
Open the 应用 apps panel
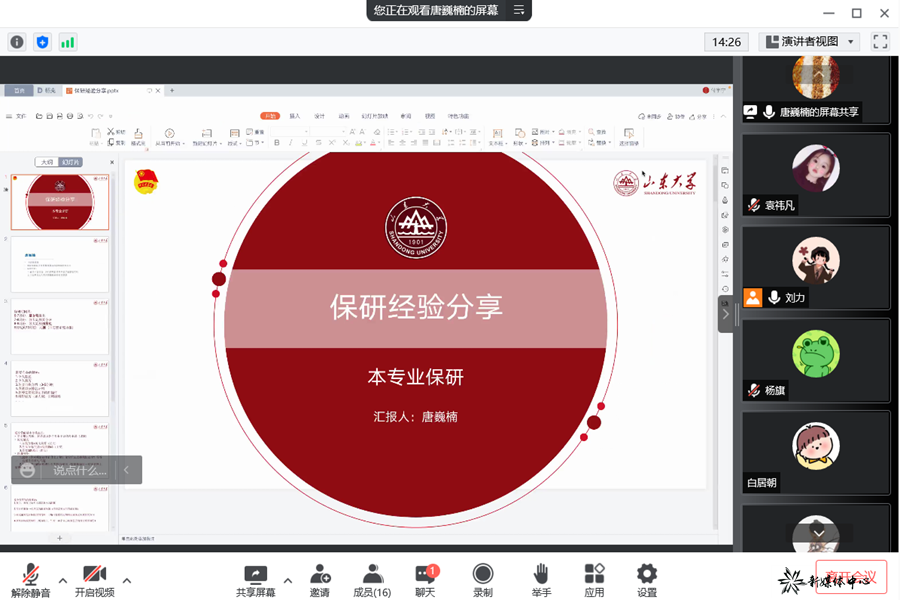[594, 580]
